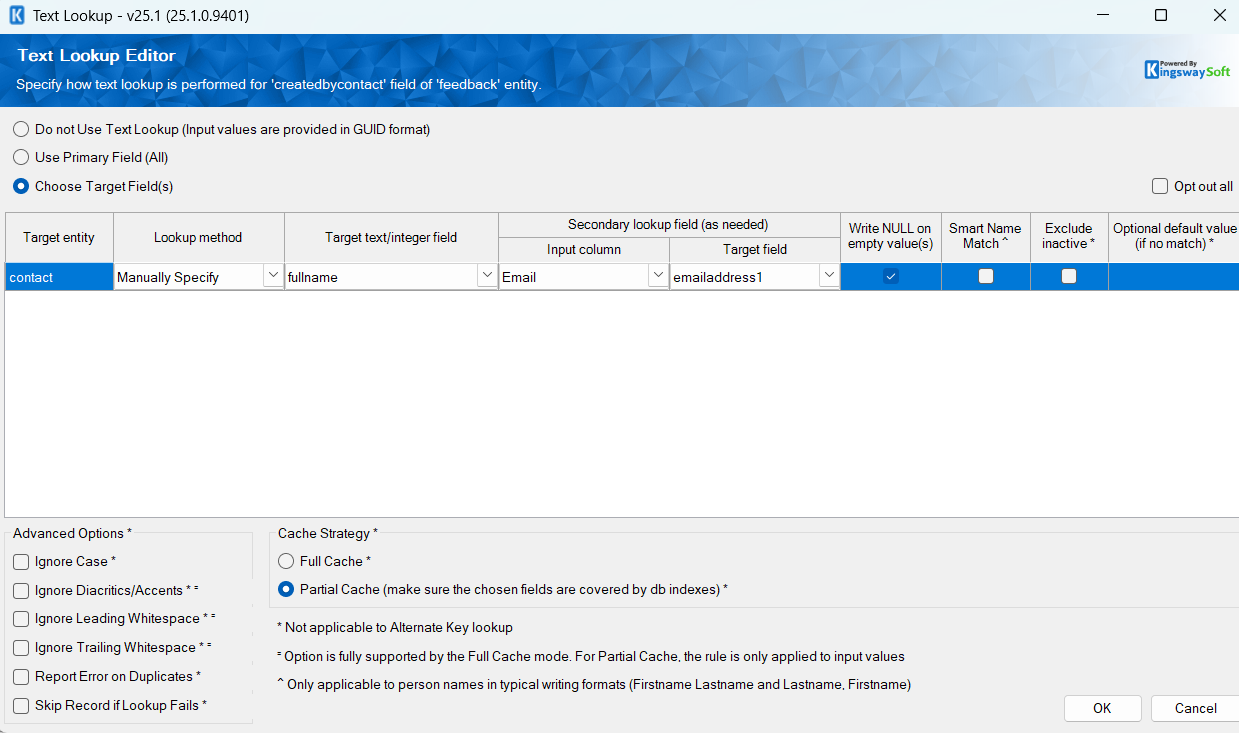The image size is (1239, 733).
Task: Click the Cache Strategy group label
Action: point(328,533)
